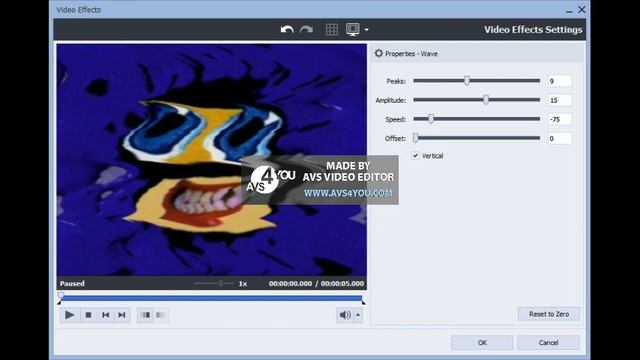Undo the last effect change

(x=287, y=30)
